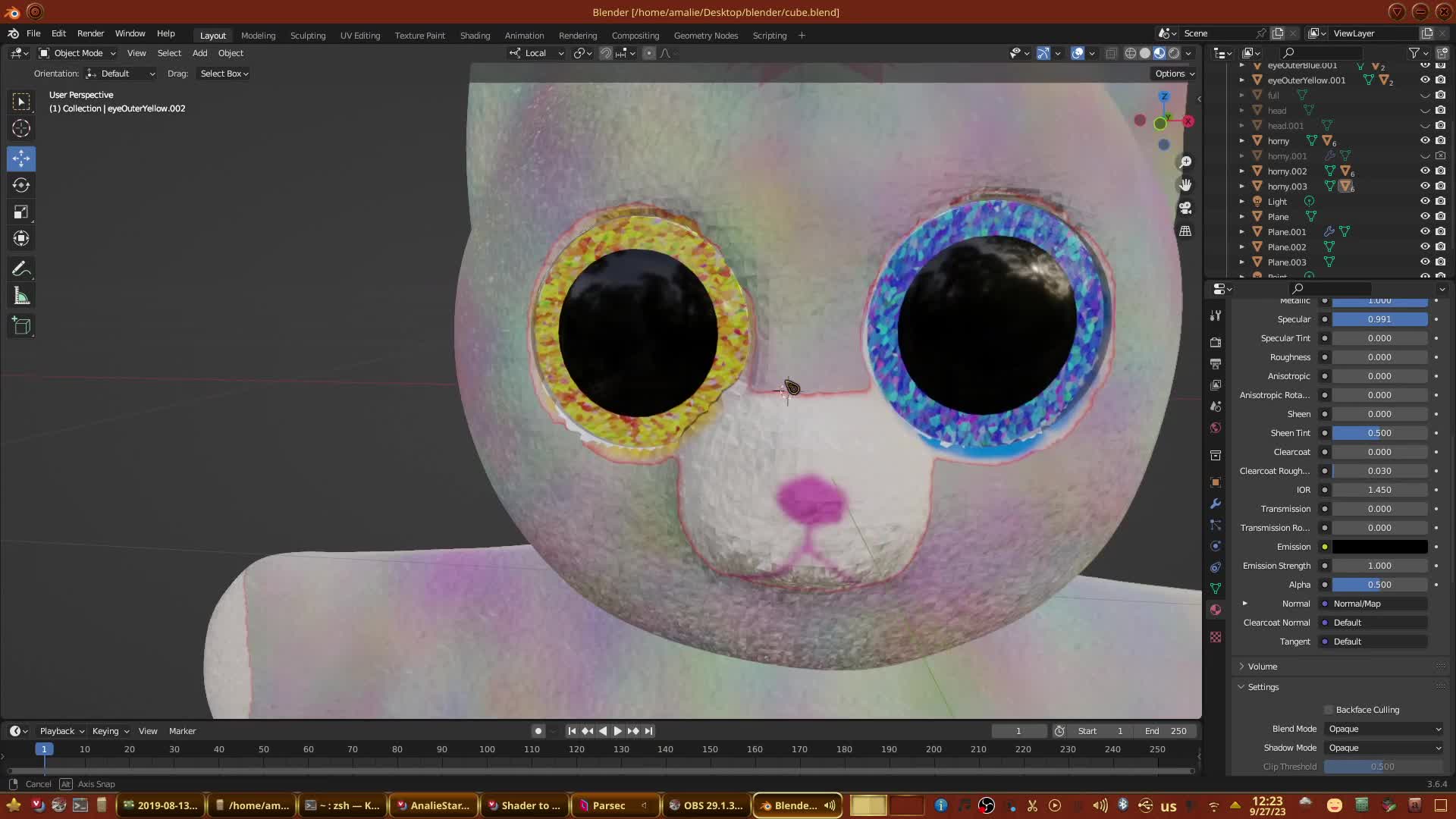1456x819 pixels.
Task: Open the Material properties tab
Action: 1216,610
